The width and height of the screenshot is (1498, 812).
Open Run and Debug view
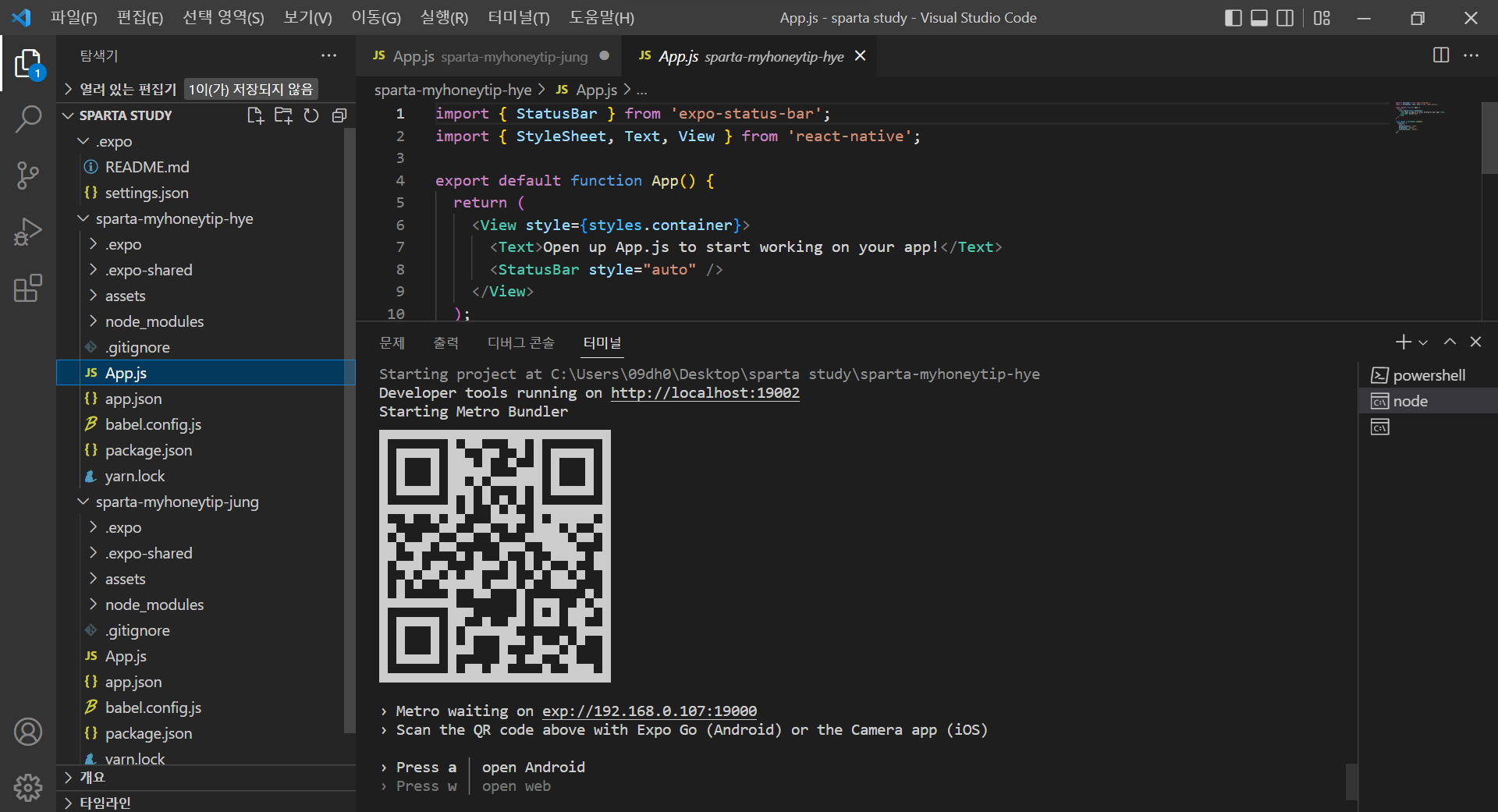(28, 232)
